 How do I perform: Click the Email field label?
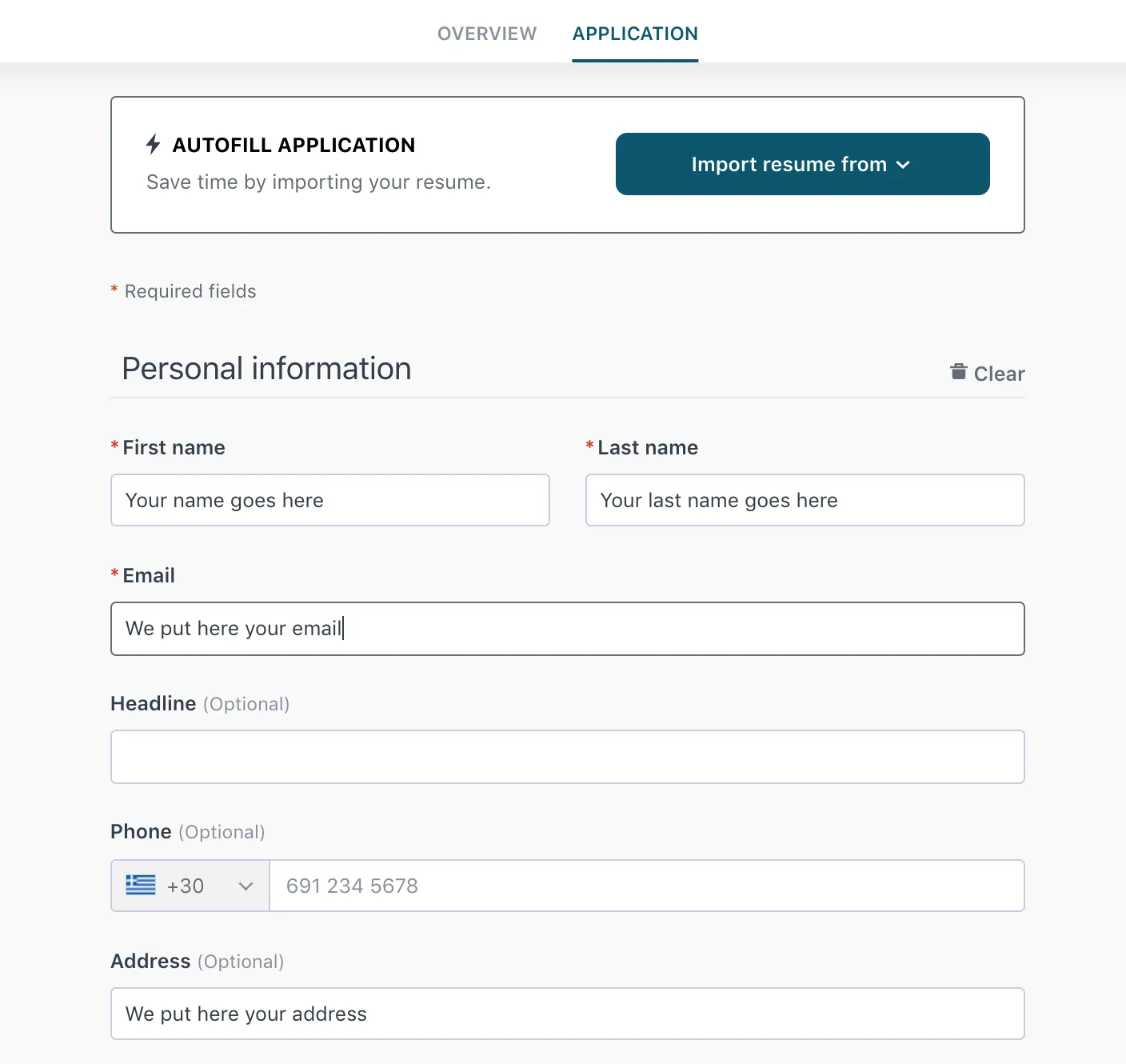[x=149, y=575]
